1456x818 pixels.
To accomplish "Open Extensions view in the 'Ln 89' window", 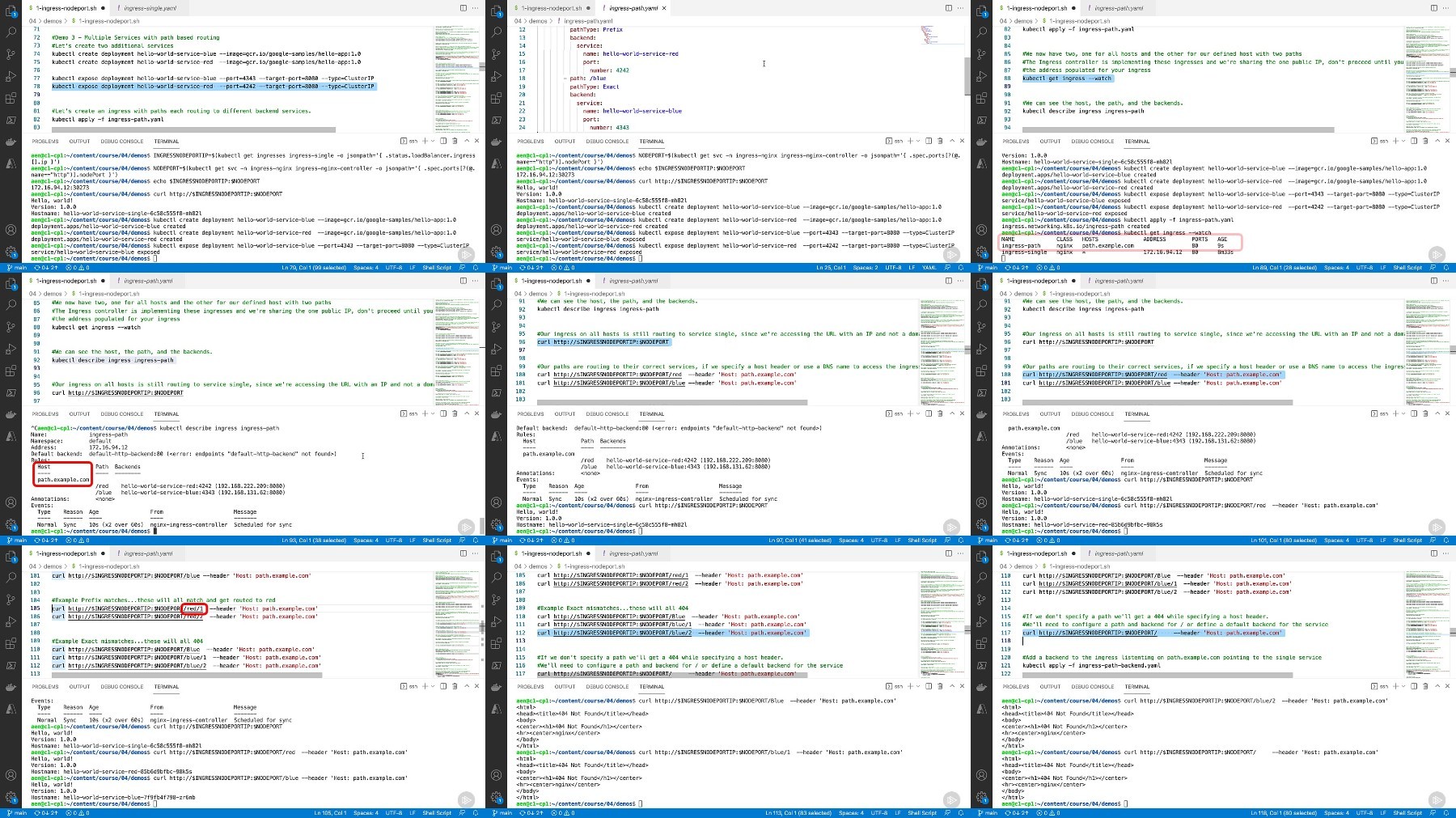I will pyautogui.click(x=981, y=99).
